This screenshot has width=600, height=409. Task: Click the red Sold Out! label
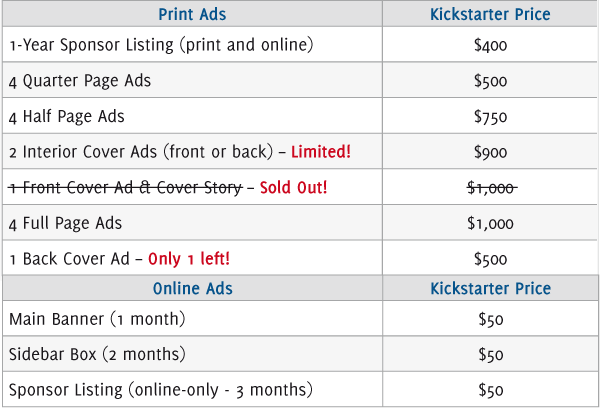(293, 187)
